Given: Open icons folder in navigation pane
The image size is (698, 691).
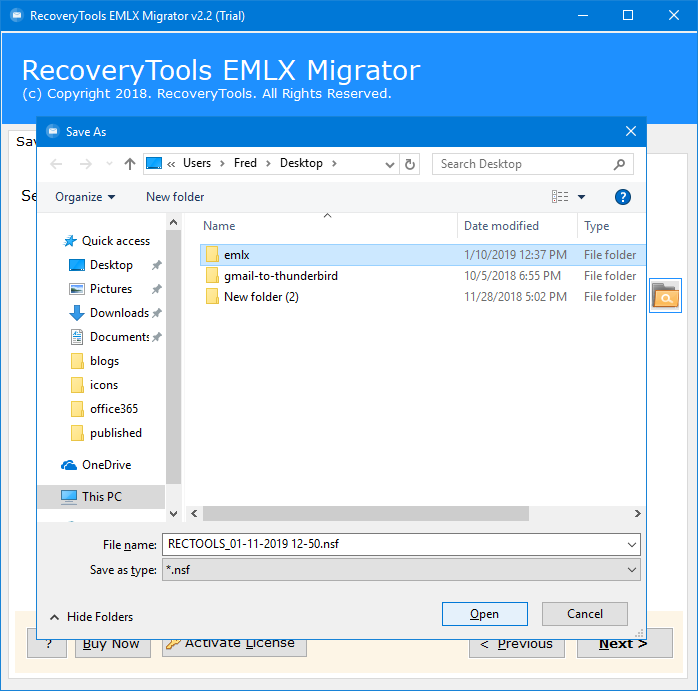Looking at the screenshot, I should click(104, 385).
